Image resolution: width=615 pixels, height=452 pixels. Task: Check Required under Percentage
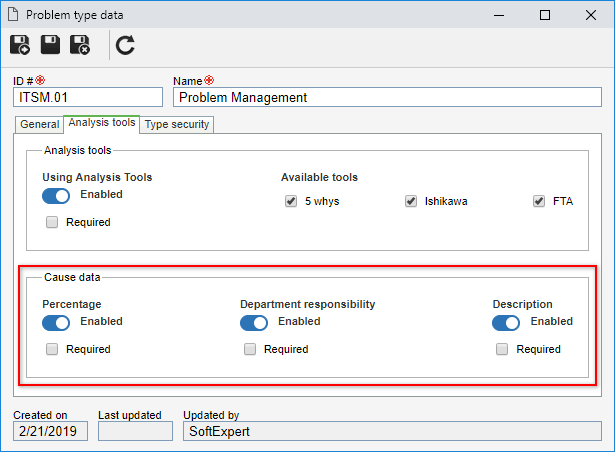pyautogui.click(x=52, y=349)
